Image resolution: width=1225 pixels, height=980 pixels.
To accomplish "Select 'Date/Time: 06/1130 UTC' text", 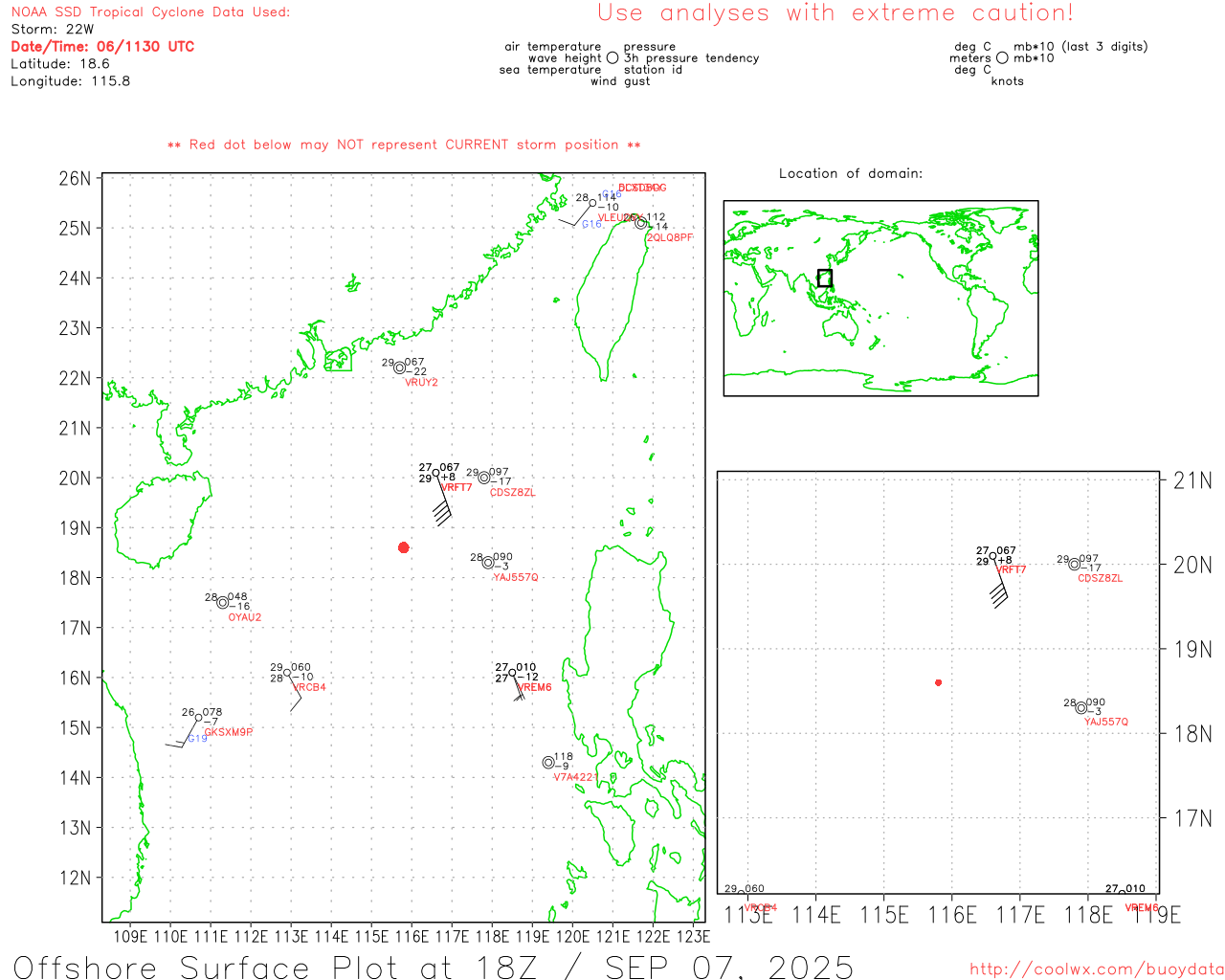I will click(102, 47).
